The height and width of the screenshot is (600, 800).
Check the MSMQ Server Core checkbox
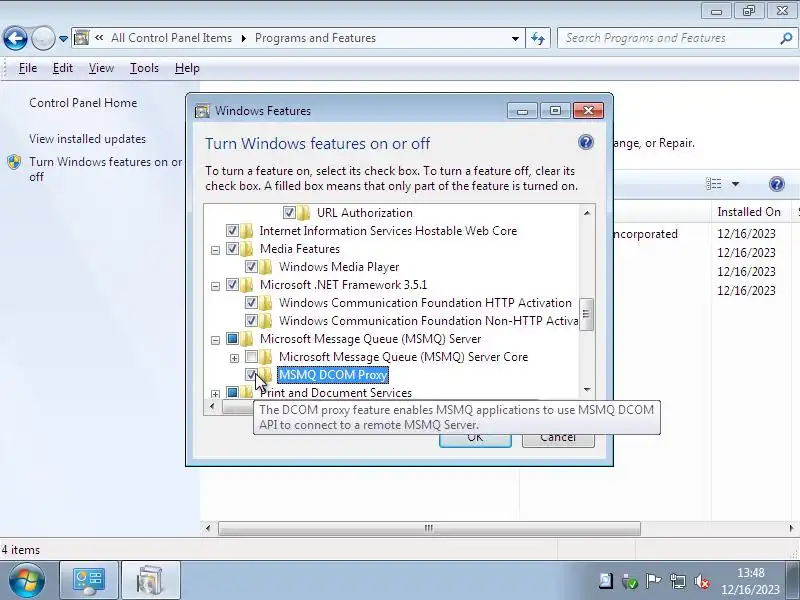(x=251, y=356)
